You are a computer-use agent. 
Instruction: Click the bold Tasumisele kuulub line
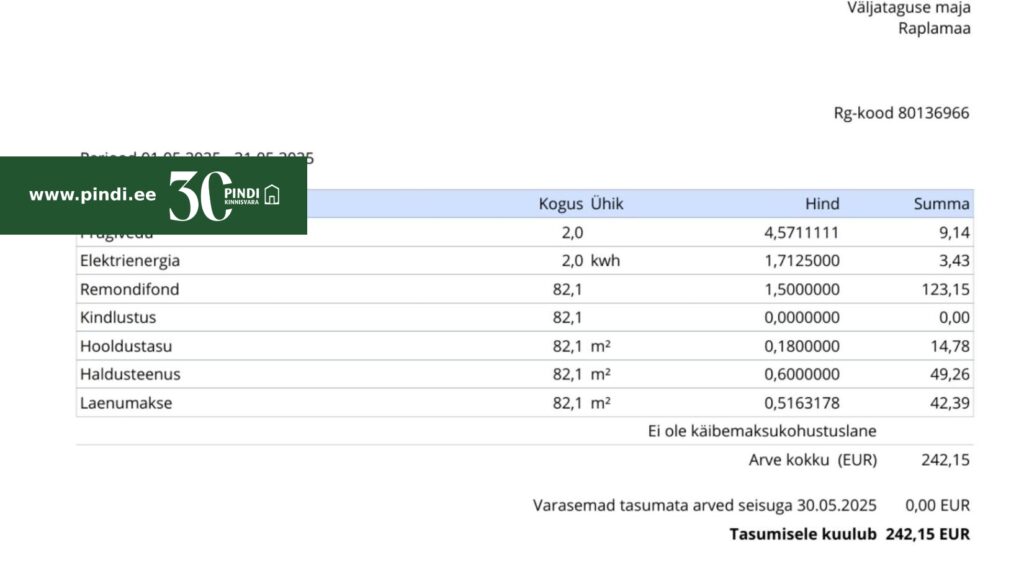[849, 534]
